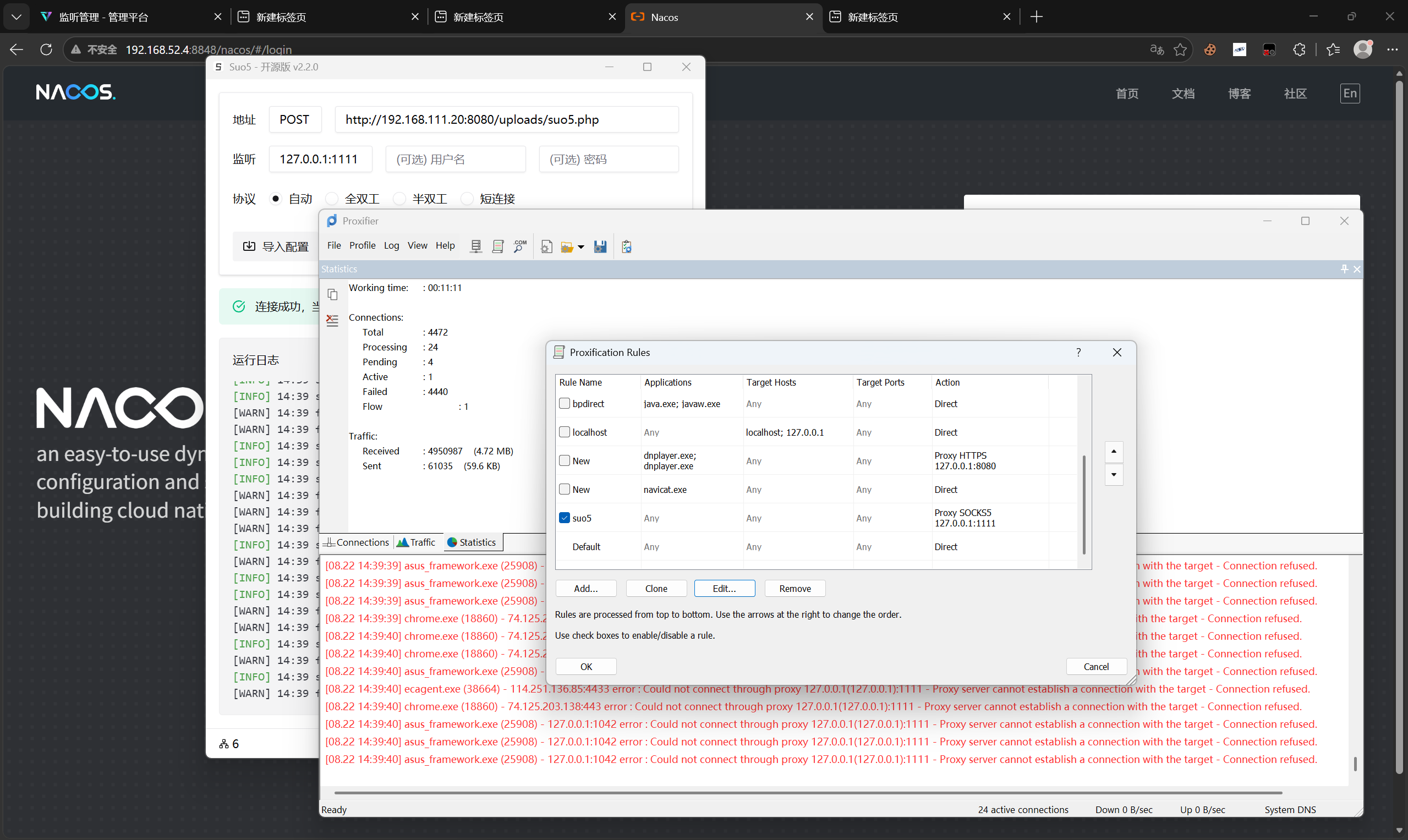
Task: Enable the dnplayer.exe rule checkbox
Action: point(565,461)
